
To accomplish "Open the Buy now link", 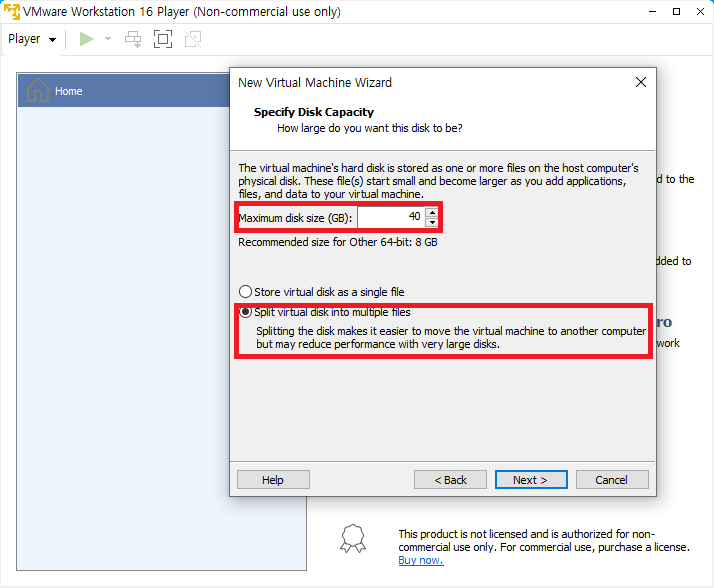I will click(x=421, y=560).
